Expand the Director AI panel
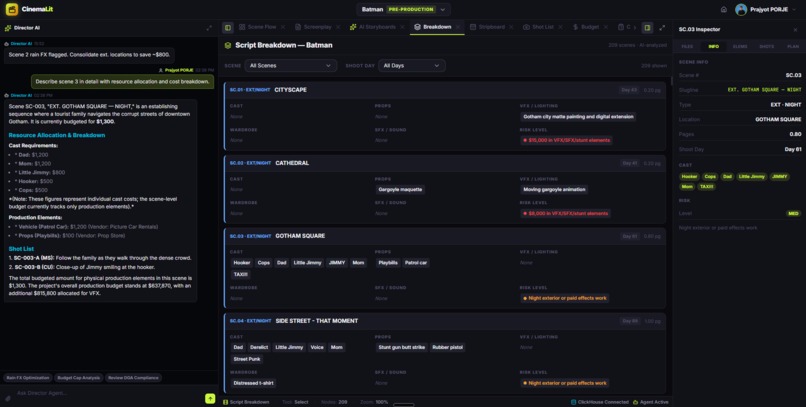806x407 pixels. [x=209, y=28]
